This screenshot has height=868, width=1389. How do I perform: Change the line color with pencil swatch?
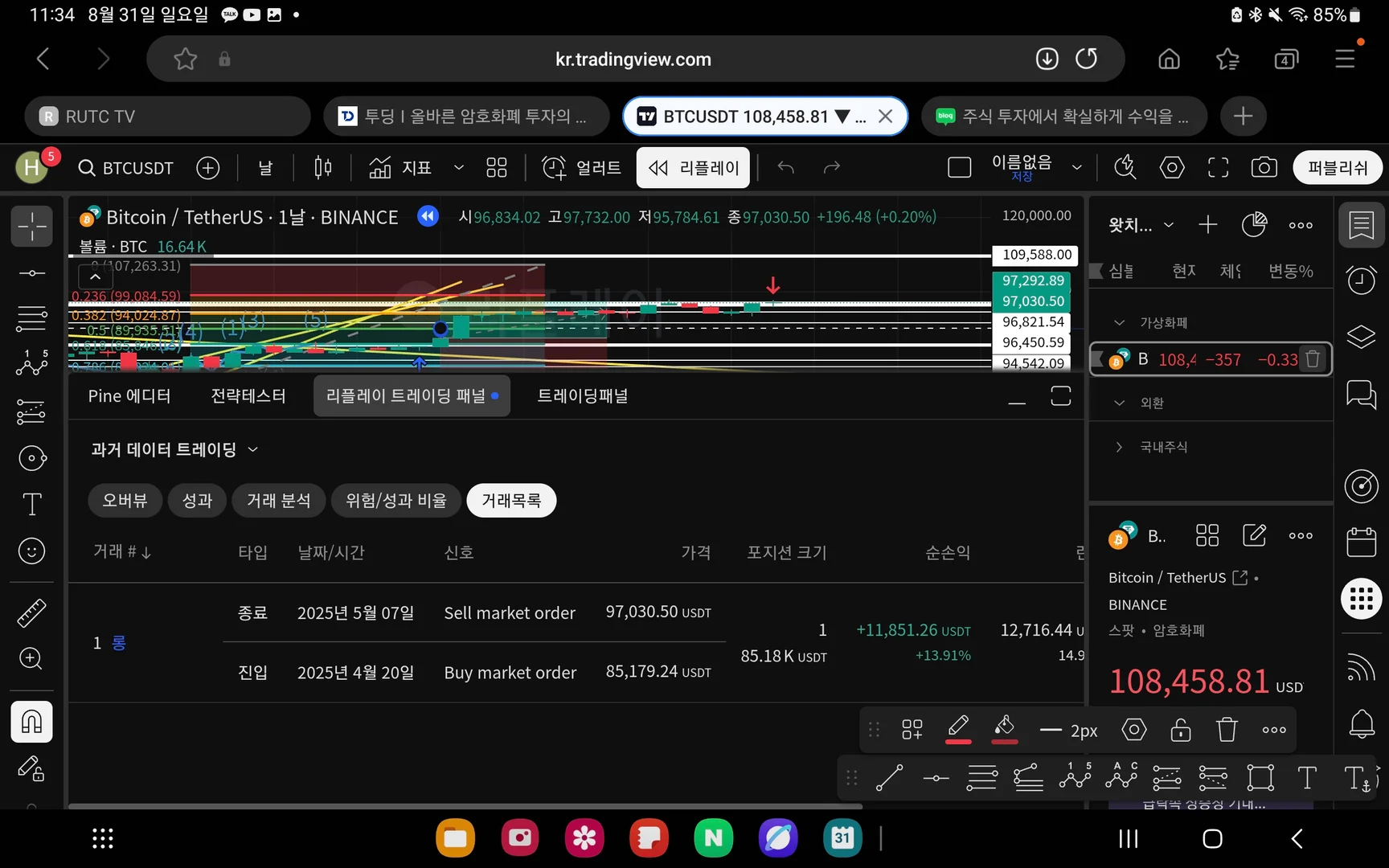pos(958,730)
